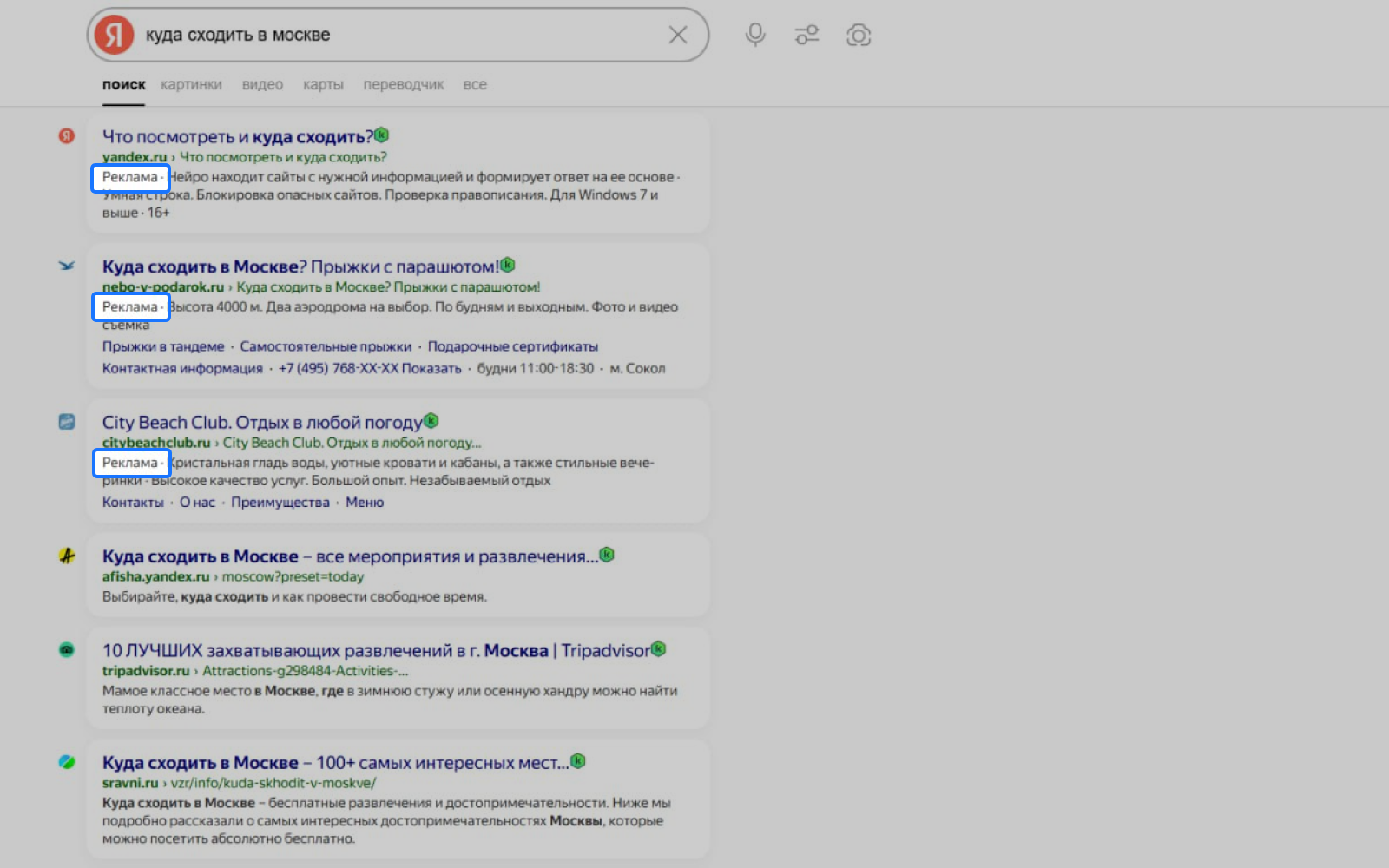
Task: Click green shield badge next to Tripadvisor result
Action: tap(659, 649)
